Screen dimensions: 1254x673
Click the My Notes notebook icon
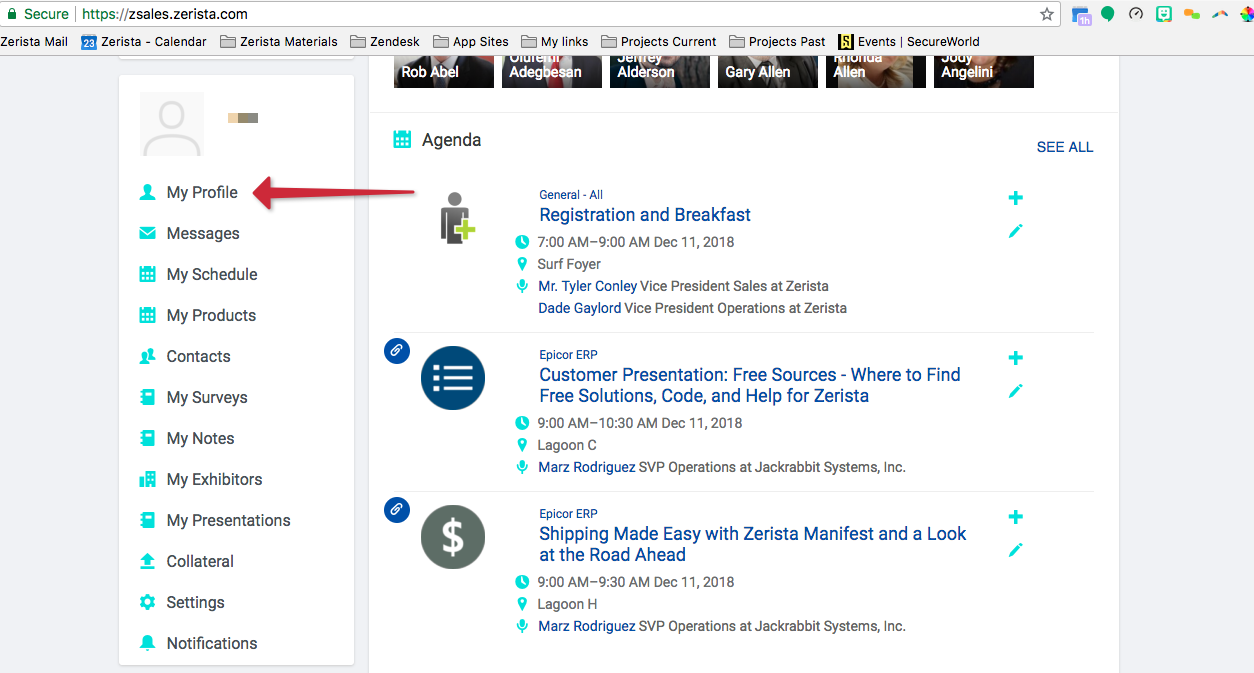pyautogui.click(x=148, y=439)
